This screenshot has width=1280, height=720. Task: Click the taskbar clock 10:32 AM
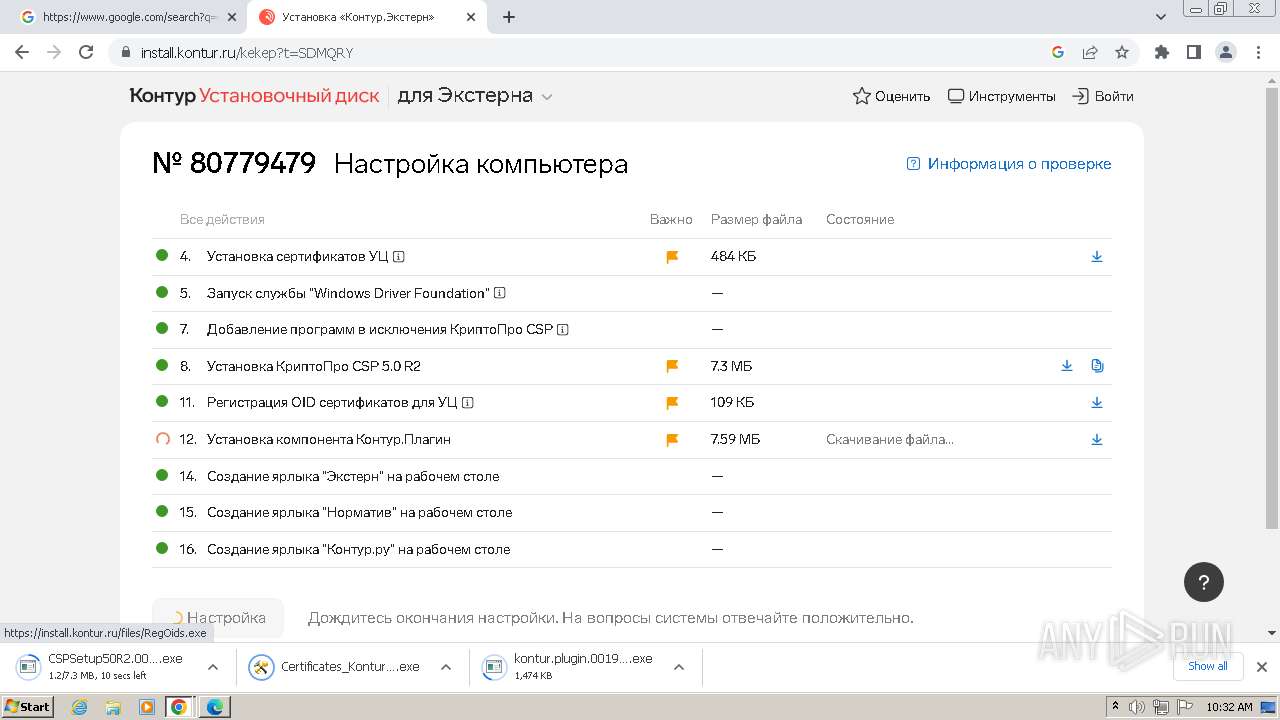[1229, 707]
